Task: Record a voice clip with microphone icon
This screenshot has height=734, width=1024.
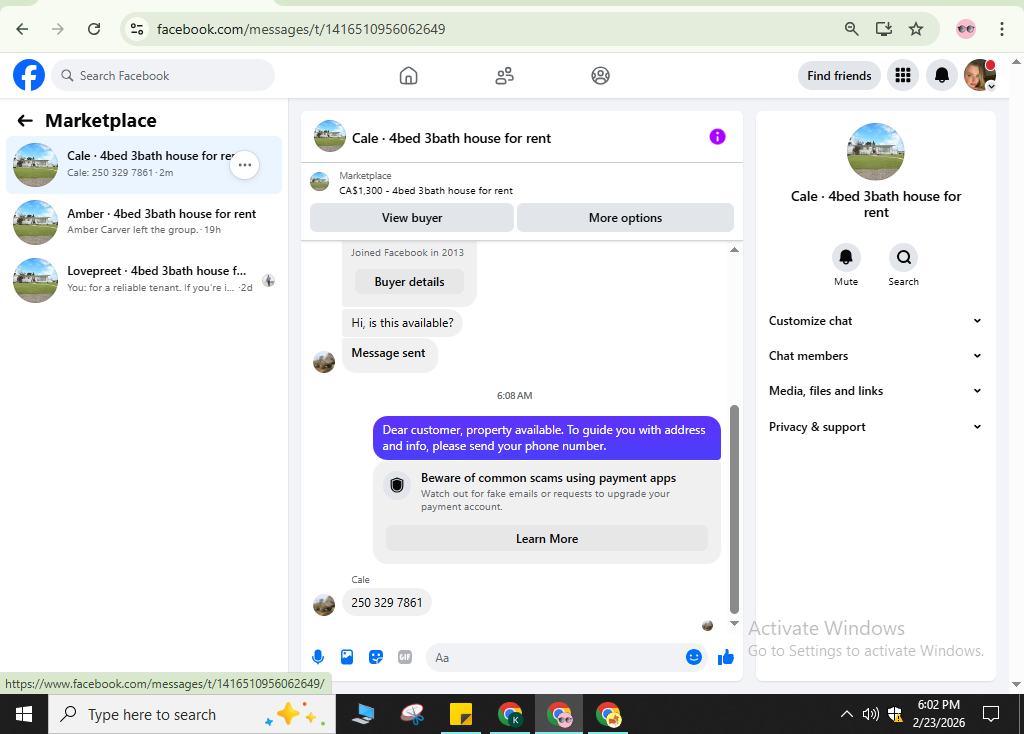Action: point(318,657)
